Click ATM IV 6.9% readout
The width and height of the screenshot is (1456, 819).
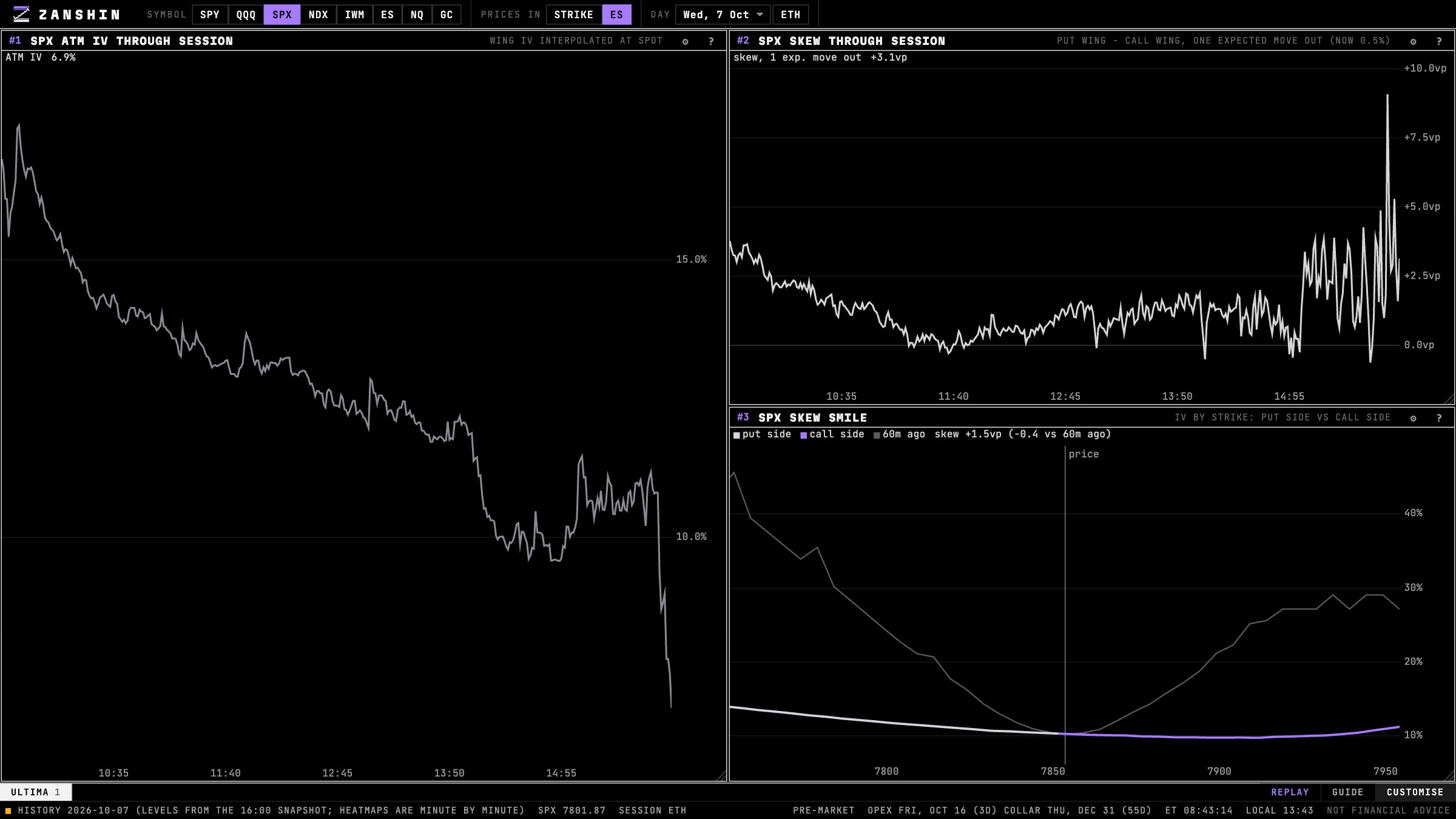point(41,58)
